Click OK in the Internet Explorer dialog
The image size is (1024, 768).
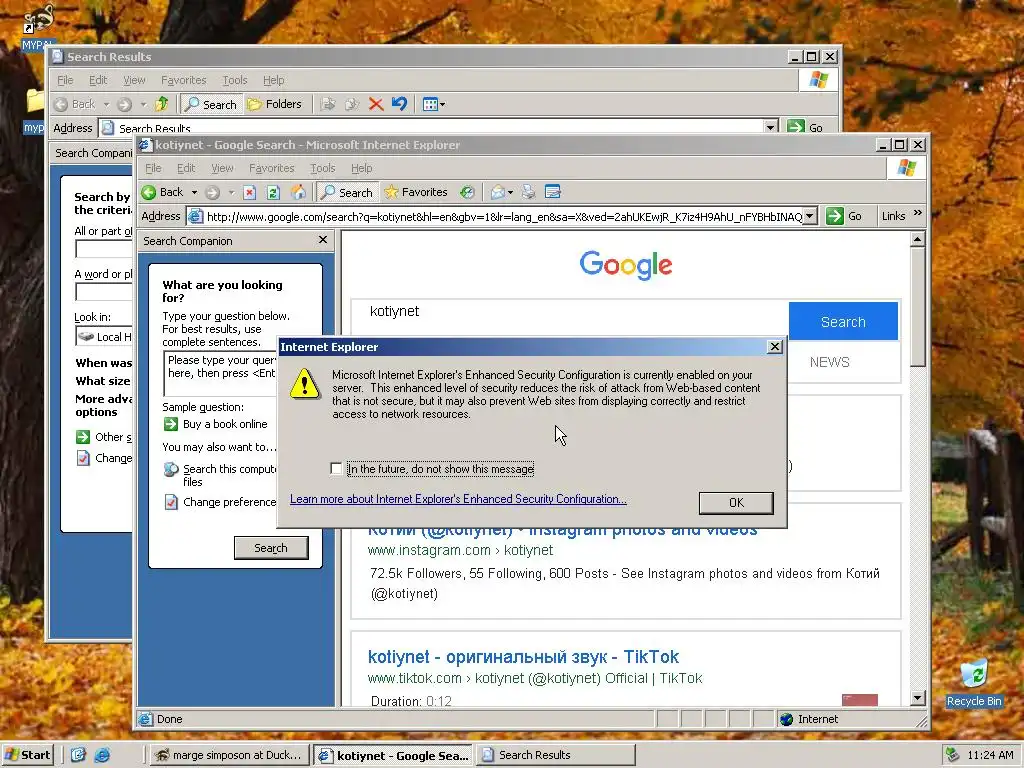[736, 502]
